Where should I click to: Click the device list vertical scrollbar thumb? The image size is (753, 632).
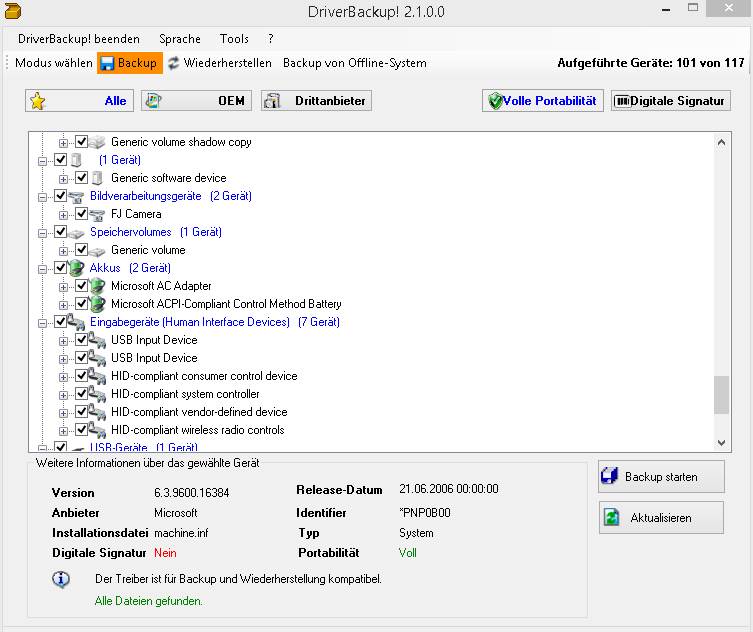[721, 395]
